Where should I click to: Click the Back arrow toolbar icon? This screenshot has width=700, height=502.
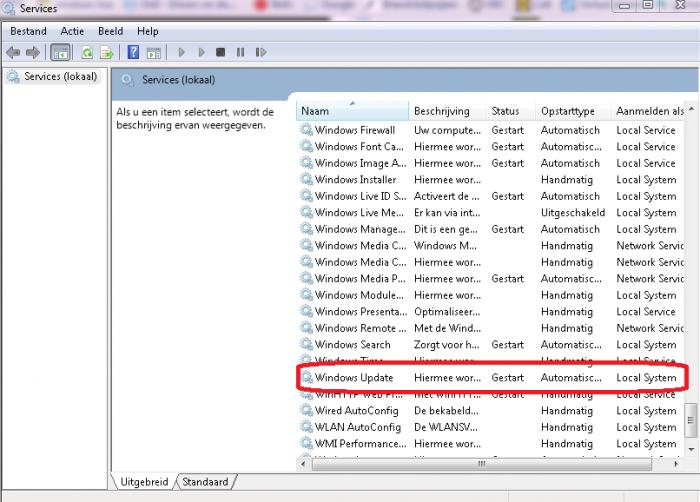tap(13, 53)
